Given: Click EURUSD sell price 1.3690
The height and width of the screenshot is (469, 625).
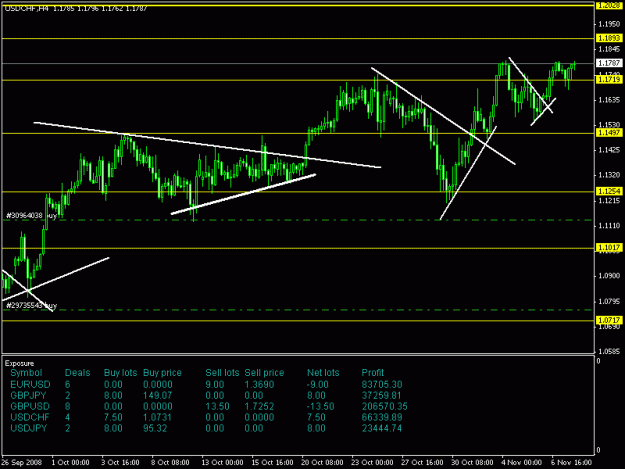Looking at the screenshot, I should click(x=259, y=385).
